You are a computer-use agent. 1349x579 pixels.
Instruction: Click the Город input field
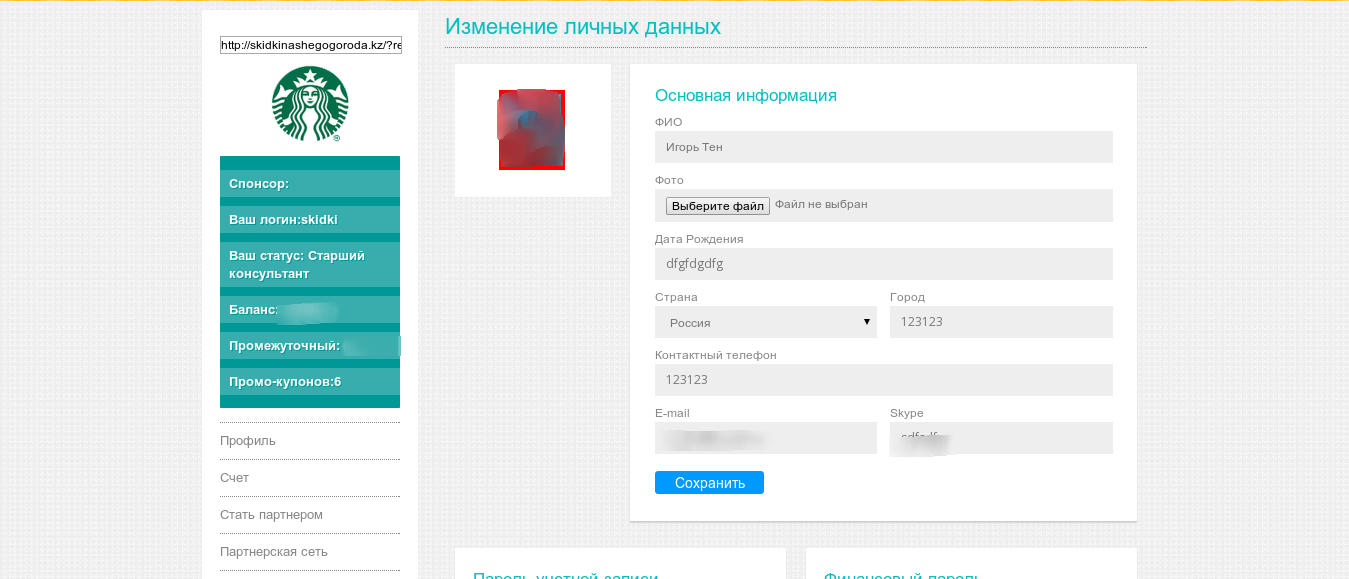(1001, 322)
